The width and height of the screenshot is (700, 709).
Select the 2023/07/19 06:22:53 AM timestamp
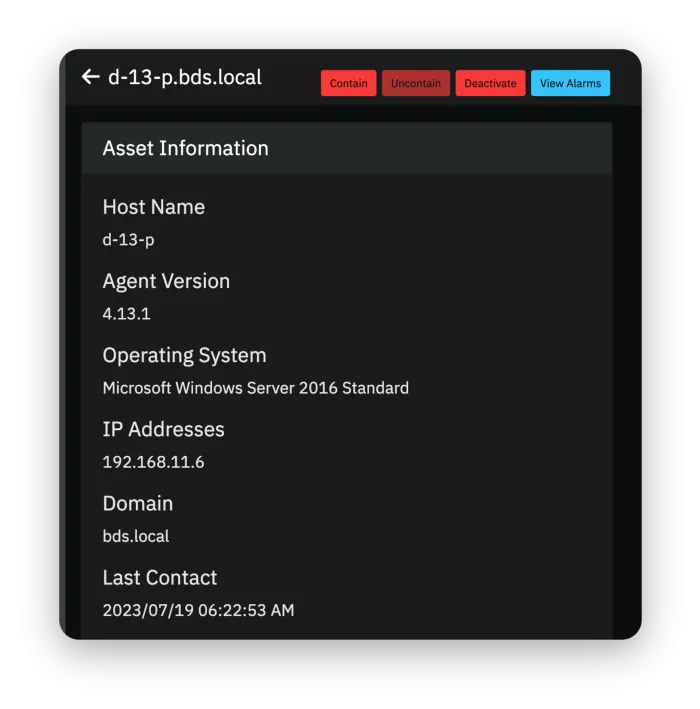tap(198, 610)
